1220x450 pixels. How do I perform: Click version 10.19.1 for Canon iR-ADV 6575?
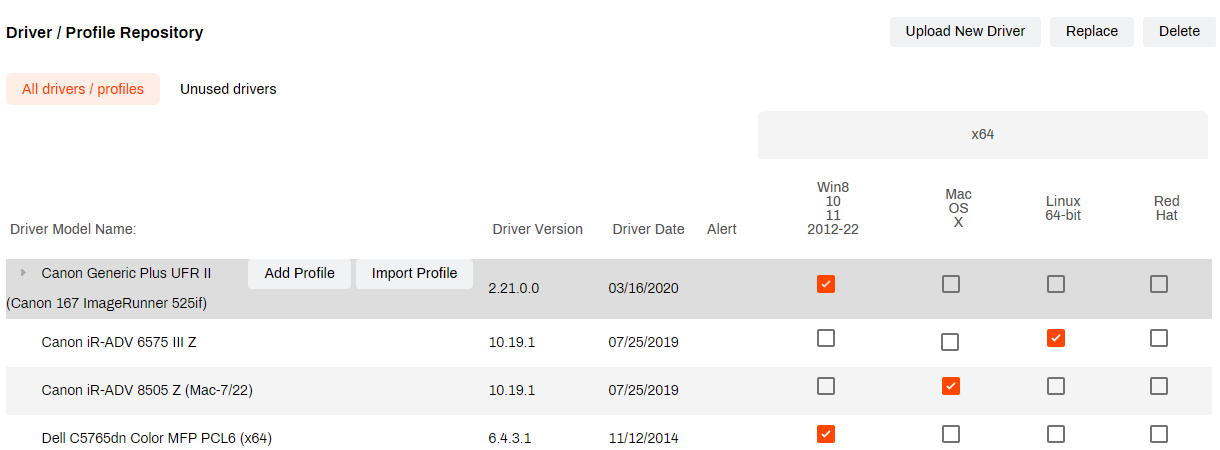(x=512, y=342)
